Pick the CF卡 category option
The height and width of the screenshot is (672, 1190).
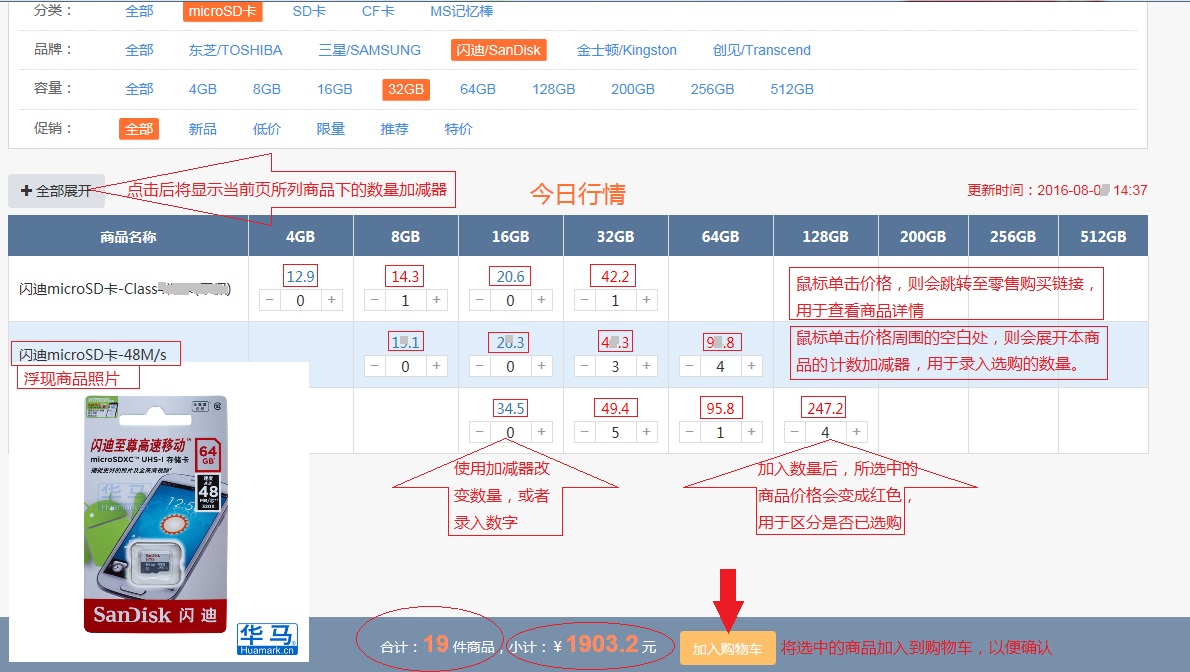[x=378, y=11]
